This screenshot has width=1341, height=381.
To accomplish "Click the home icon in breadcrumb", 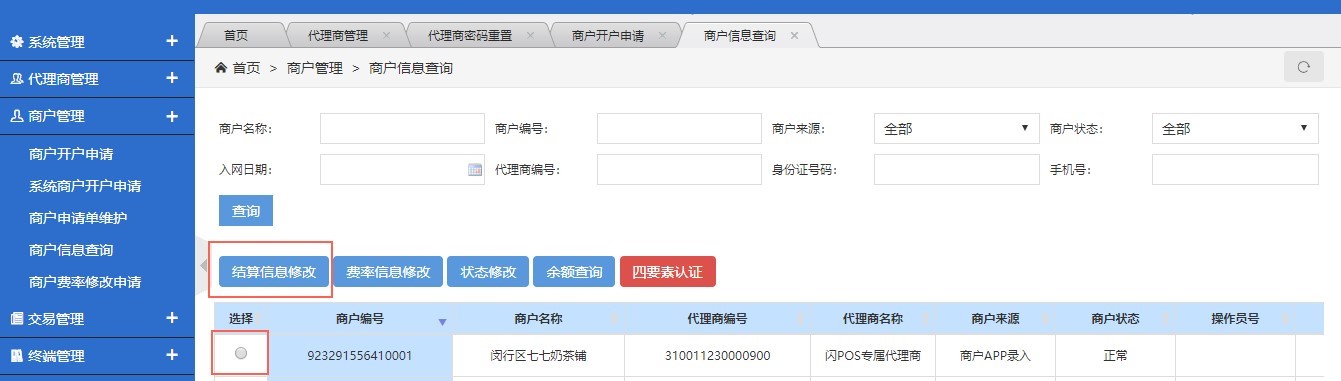I will click(x=221, y=68).
